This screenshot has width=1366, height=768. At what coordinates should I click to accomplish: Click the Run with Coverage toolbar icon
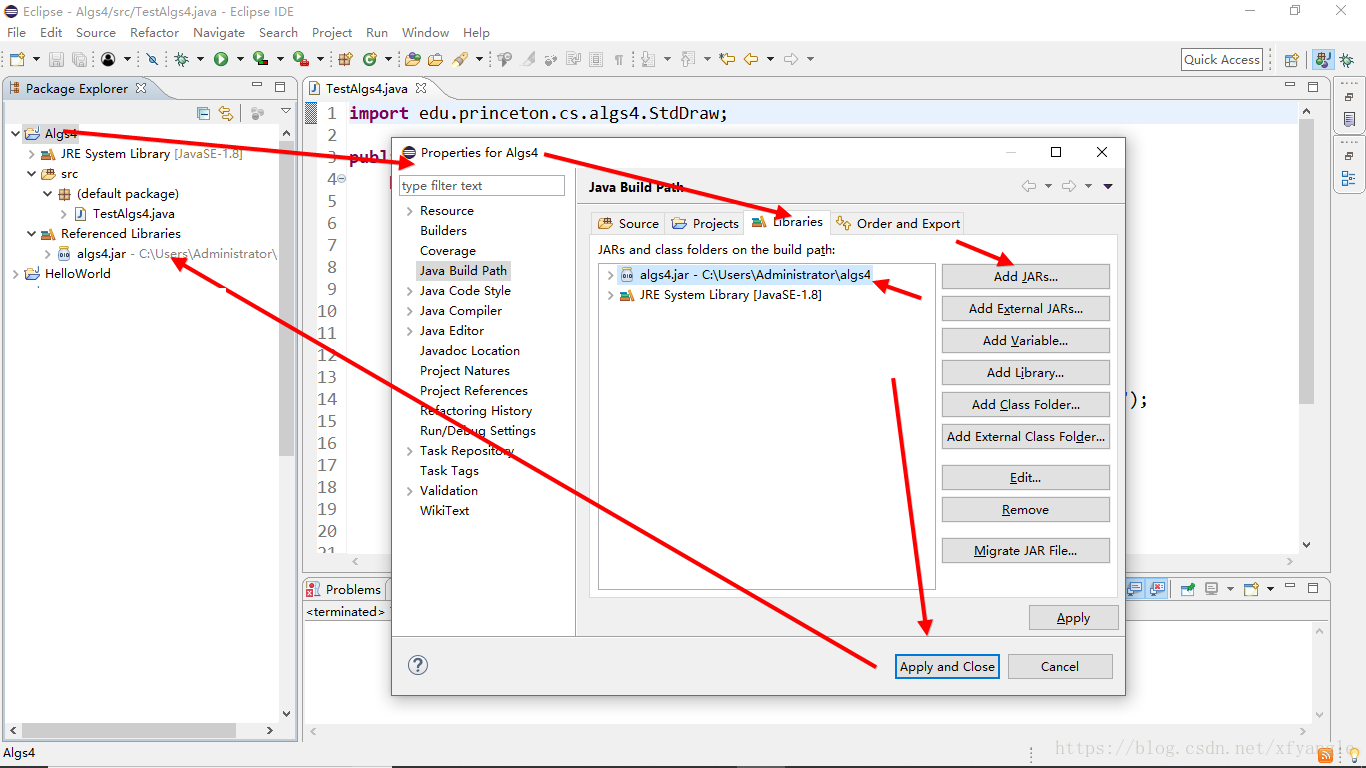tap(260, 59)
